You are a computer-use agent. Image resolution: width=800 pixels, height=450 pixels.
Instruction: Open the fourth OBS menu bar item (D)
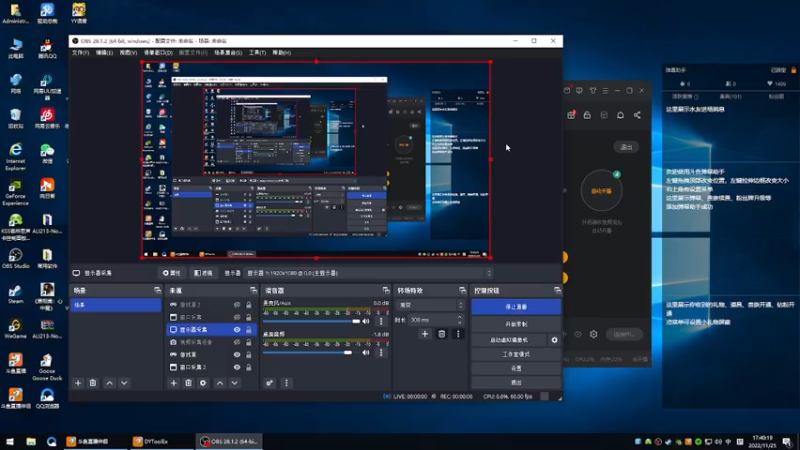[158, 53]
